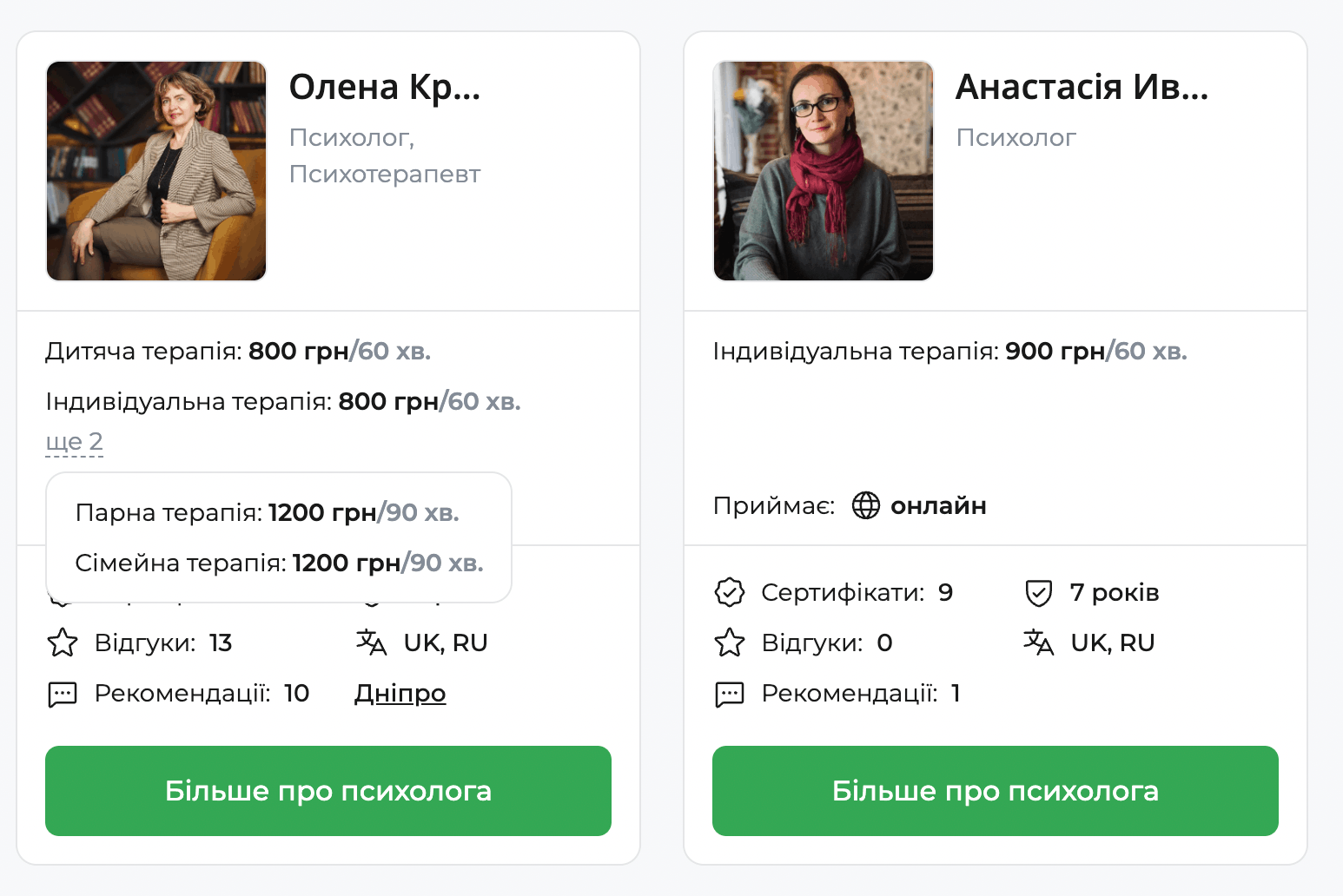Click the shield icon beside 7 років
This screenshot has height=896, width=1343.
point(1039,592)
